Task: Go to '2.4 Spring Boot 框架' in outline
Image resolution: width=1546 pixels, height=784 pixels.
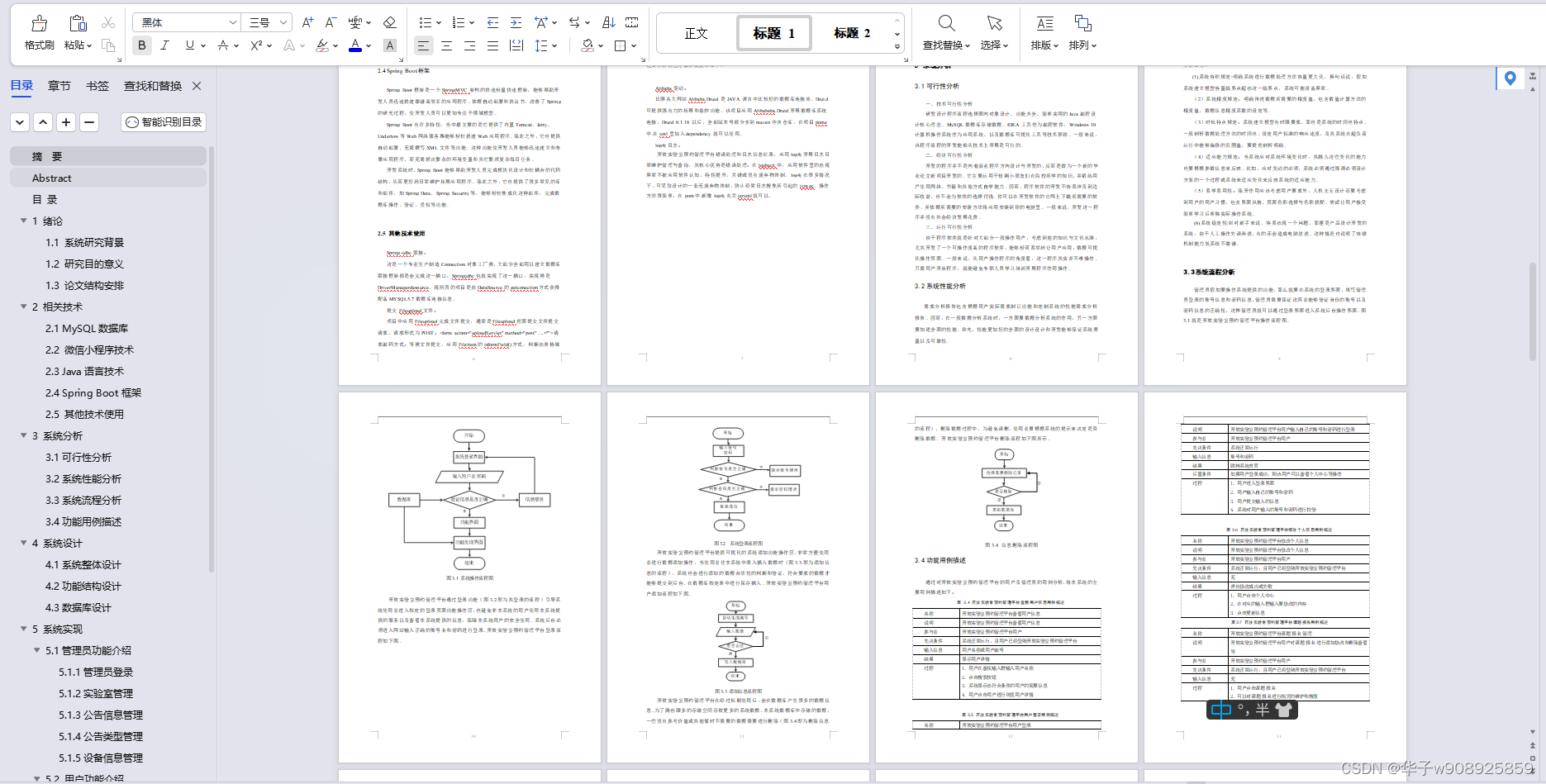Action: [93, 392]
